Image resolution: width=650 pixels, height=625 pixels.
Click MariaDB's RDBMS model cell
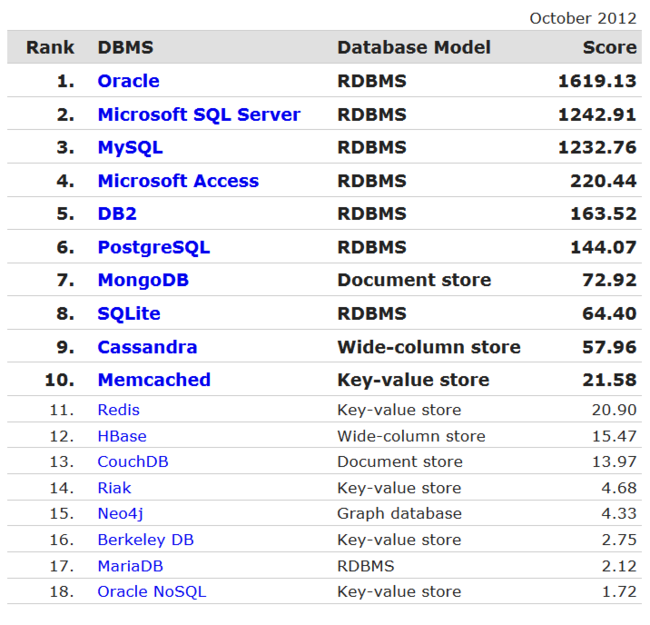click(x=366, y=566)
